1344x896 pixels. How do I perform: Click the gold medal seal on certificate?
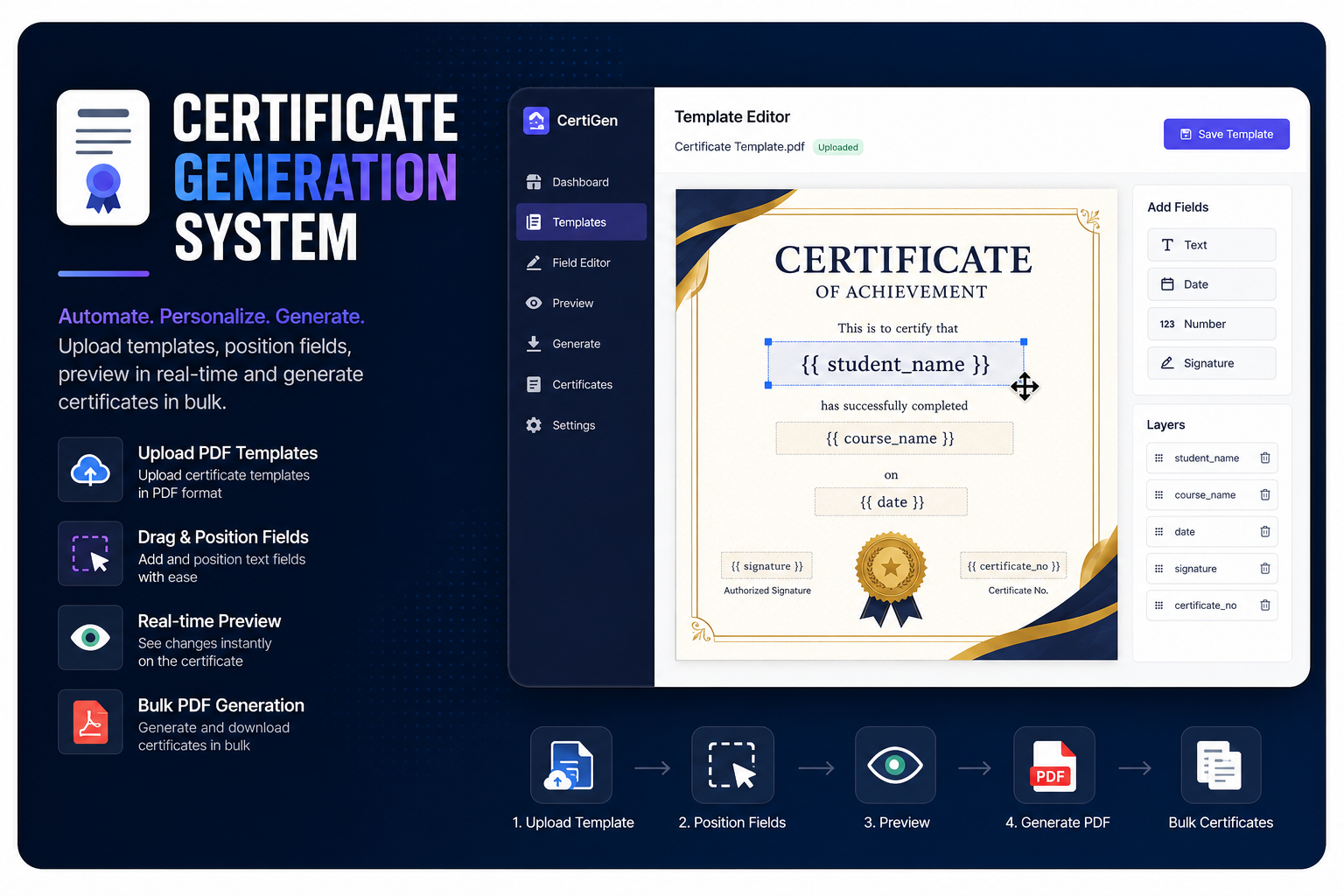point(891,579)
